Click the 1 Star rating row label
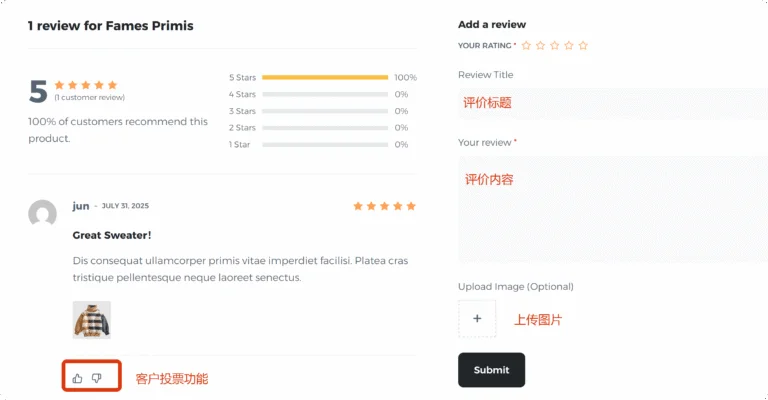The height and width of the screenshot is (400, 768). pos(240,145)
